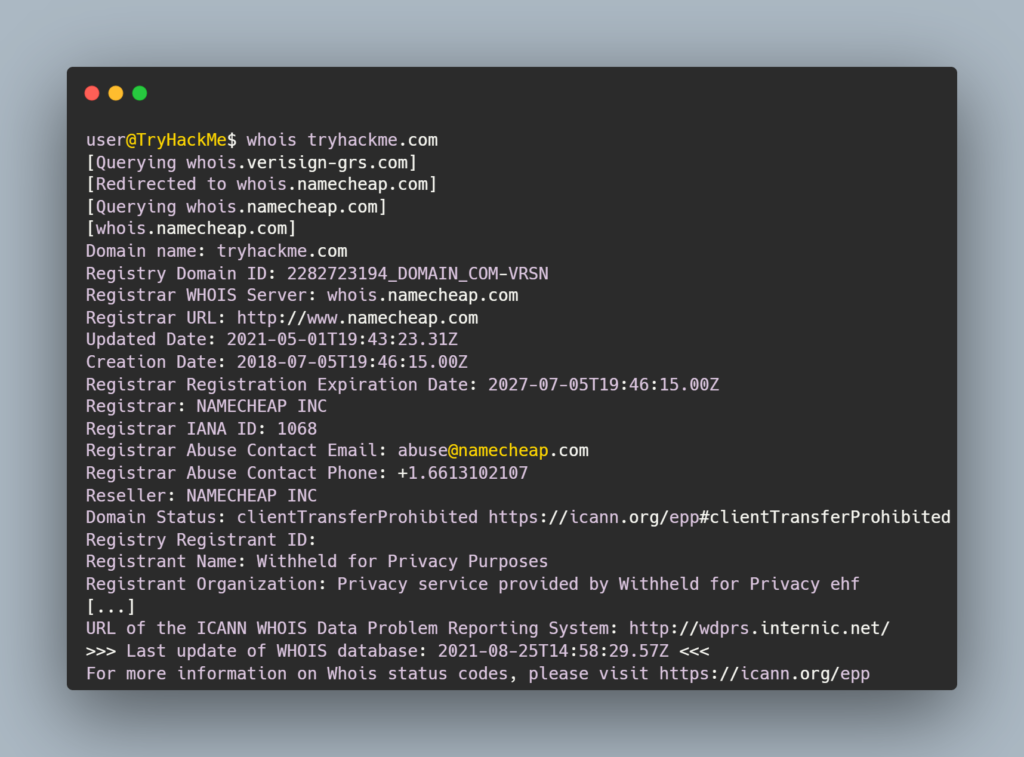
Task: Click the icann.org/epp#clientTransferProhibited link
Action: [719, 517]
